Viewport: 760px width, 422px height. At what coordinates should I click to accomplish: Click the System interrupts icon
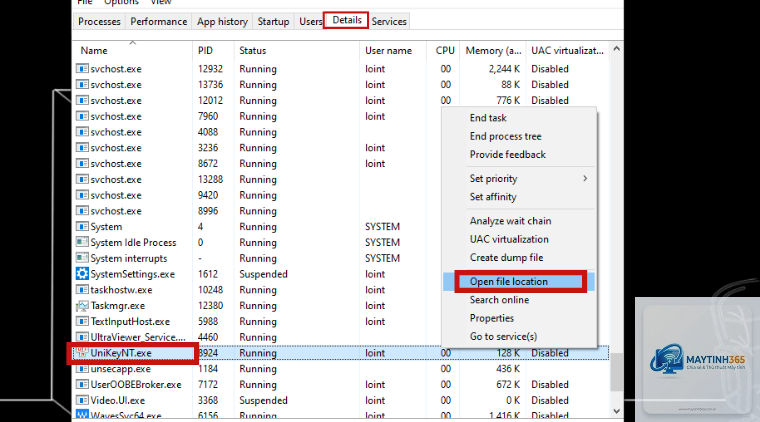(x=82, y=258)
